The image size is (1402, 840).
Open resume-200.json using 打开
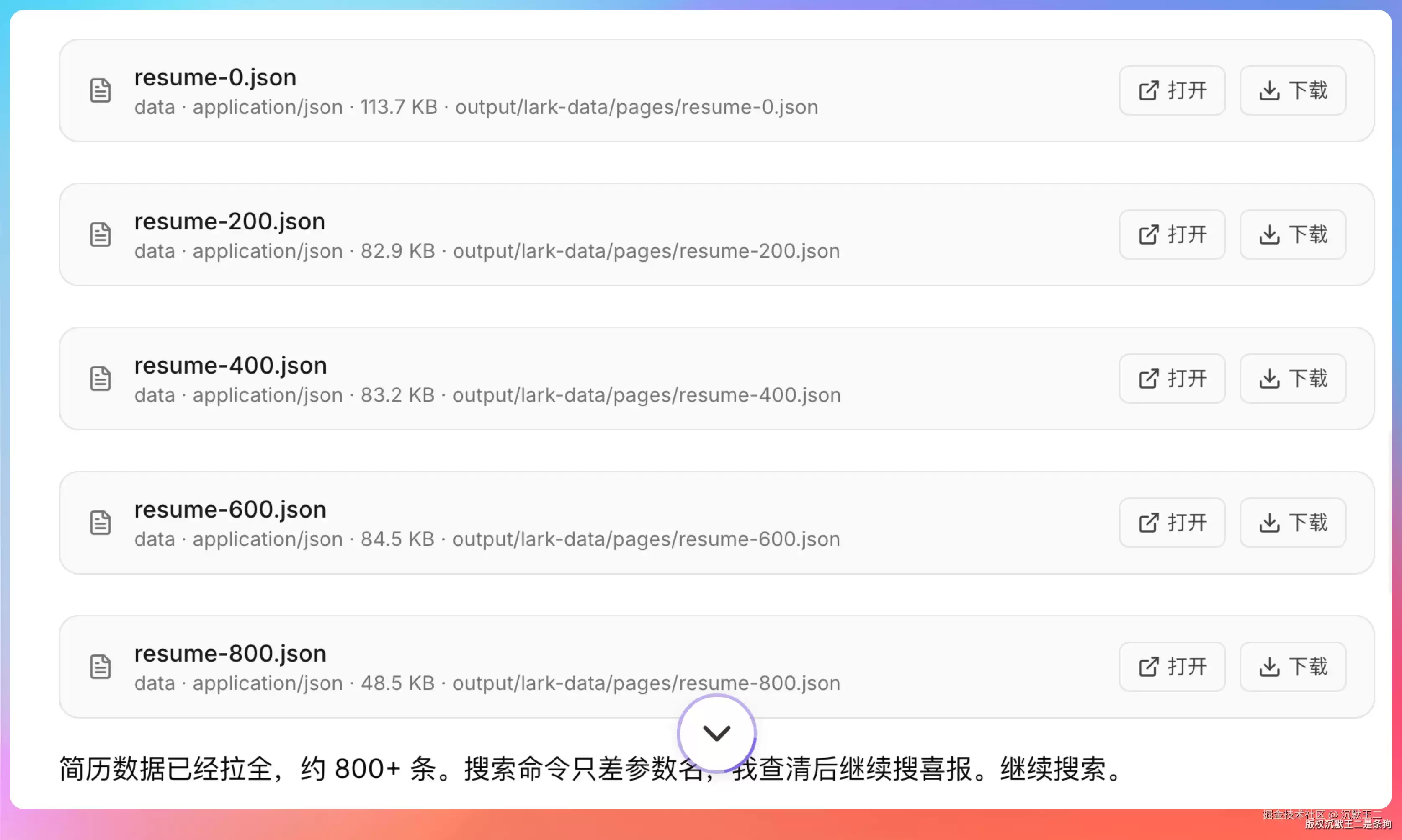(x=1172, y=234)
